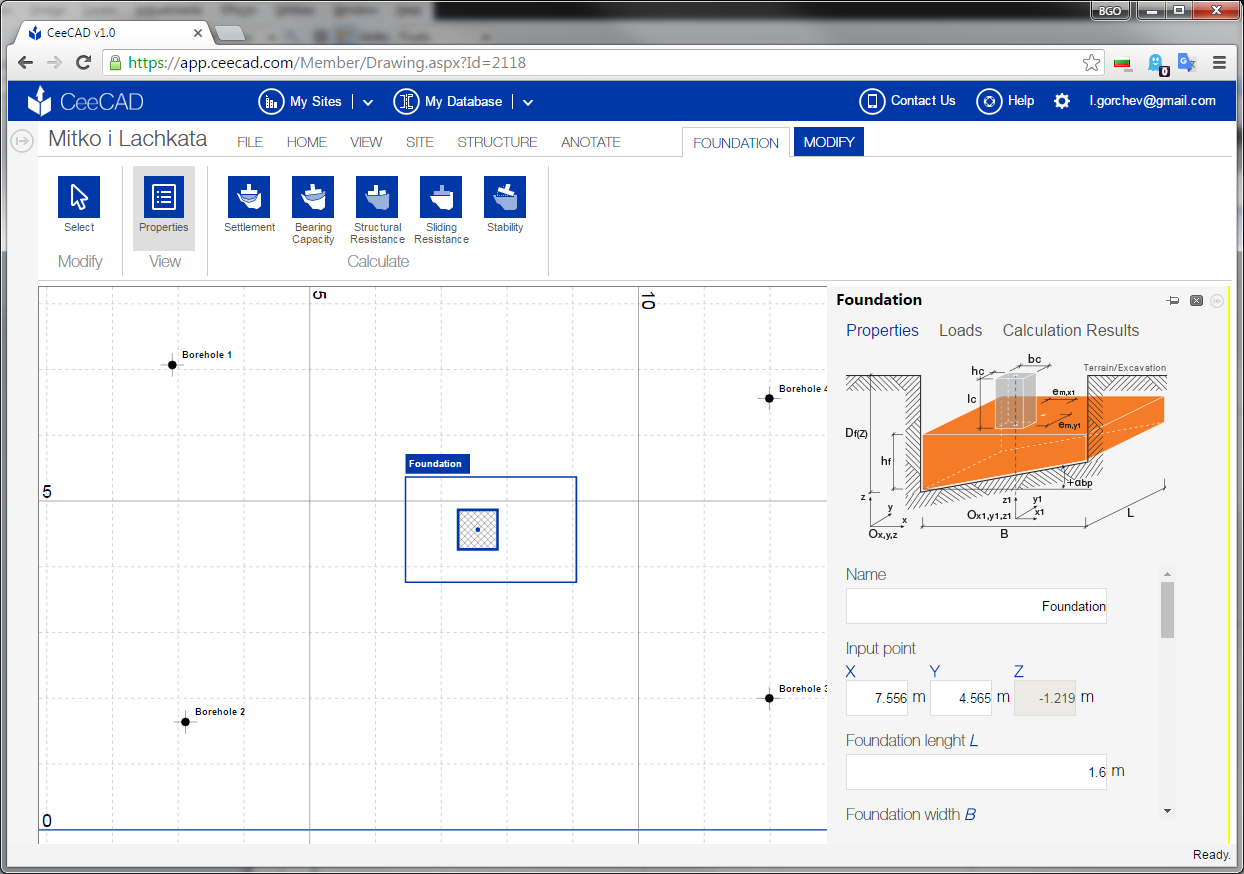Click the Mitko i Lachkata project title
The width and height of the screenshot is (1244, 874).
tap(128, 139)
